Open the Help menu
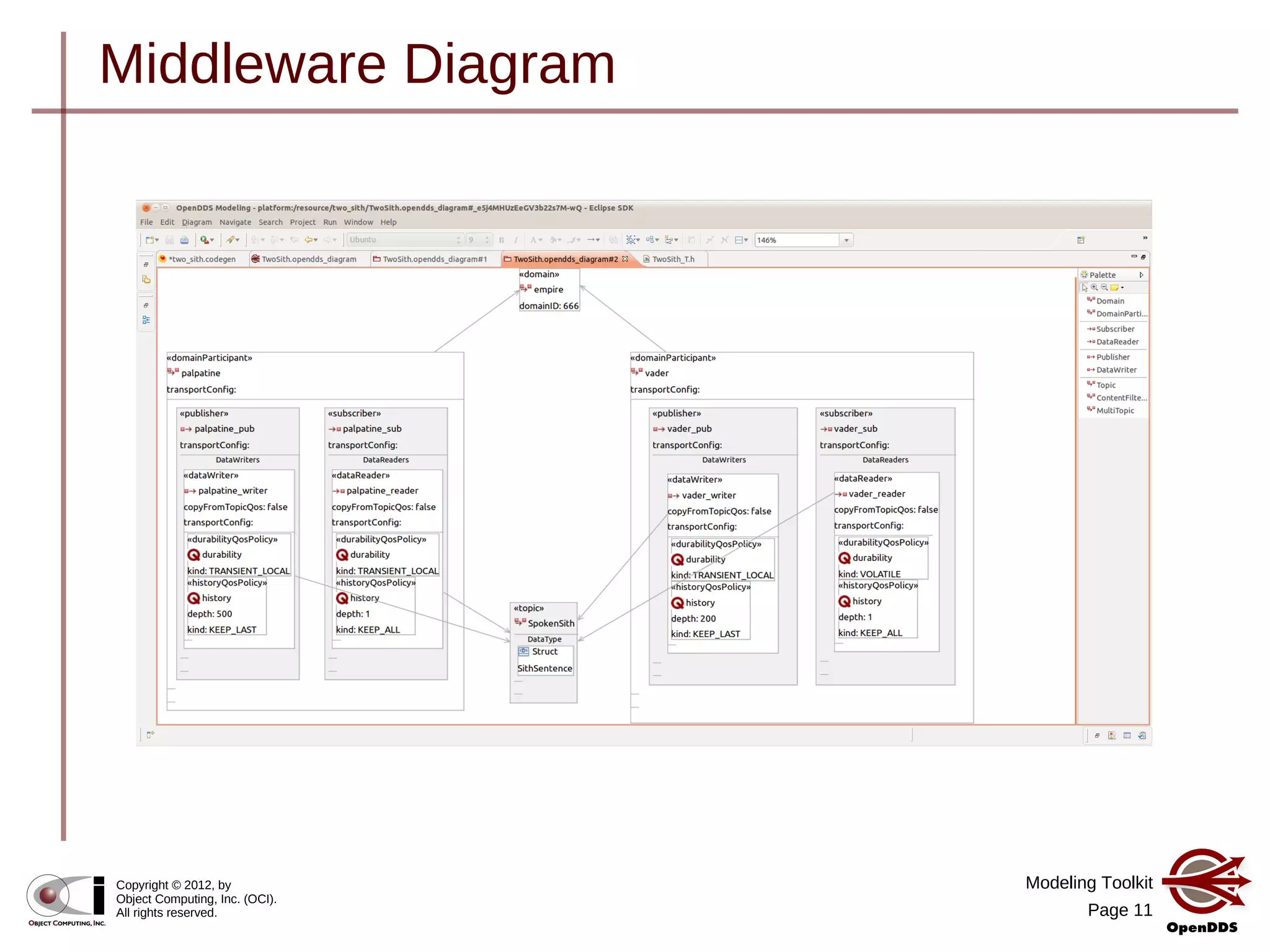1270x952 pixels. click(x=388, y=222)
